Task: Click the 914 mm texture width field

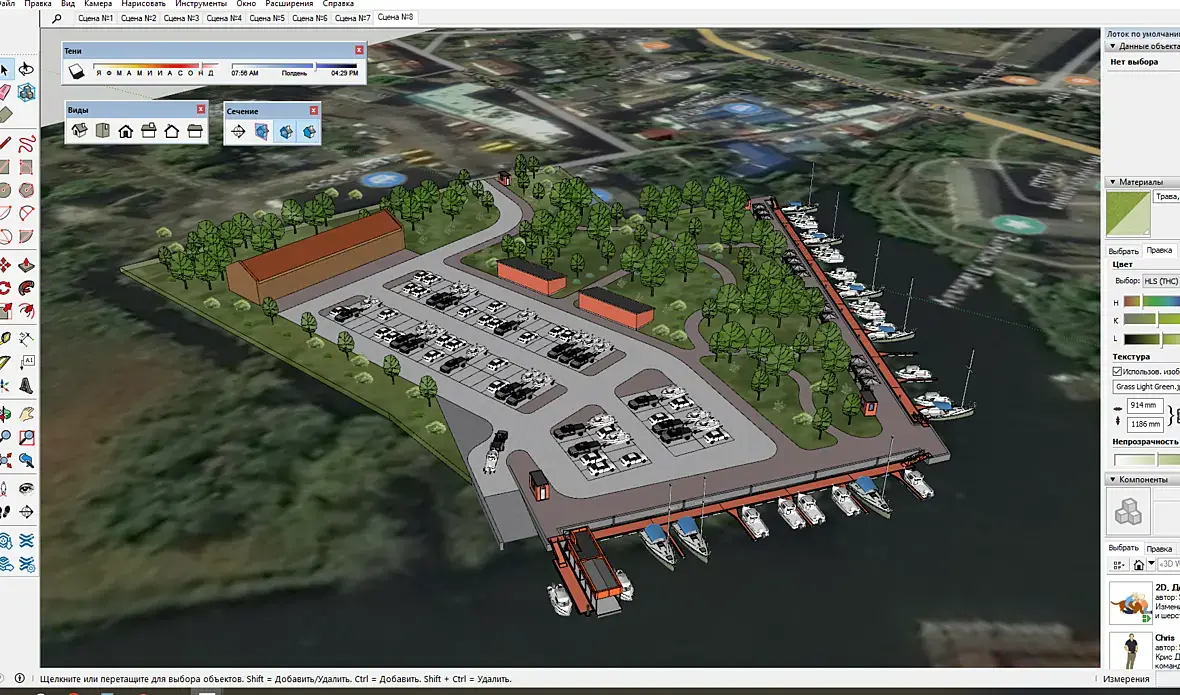Action: (x=1145, y=405)
